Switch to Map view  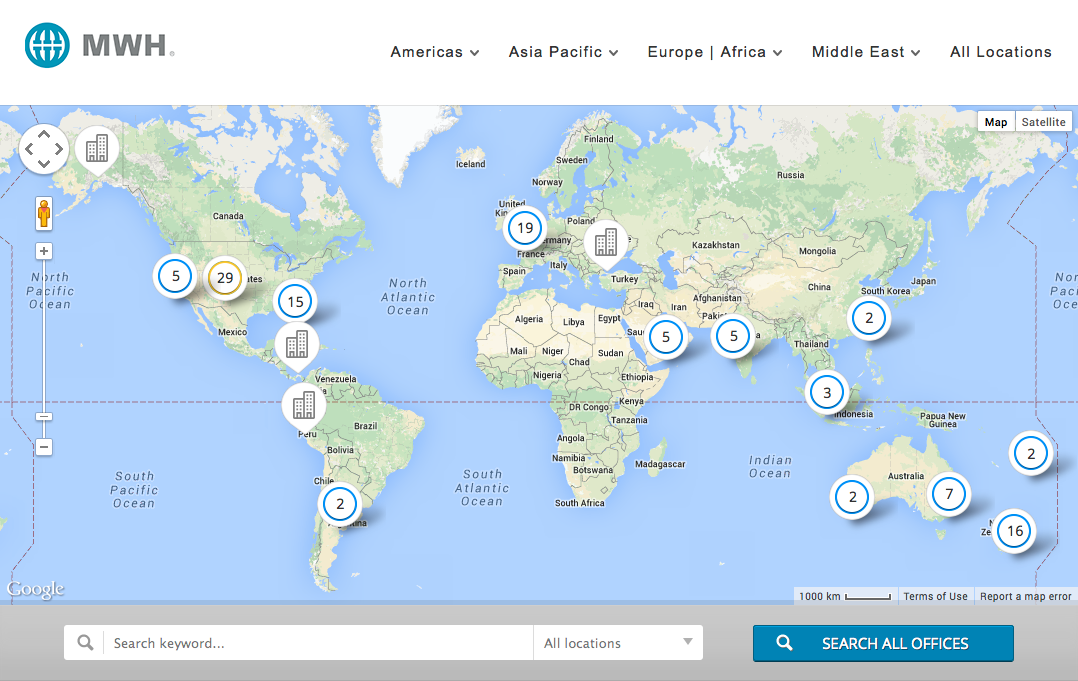pyautogui.click(x=996, y=121)
